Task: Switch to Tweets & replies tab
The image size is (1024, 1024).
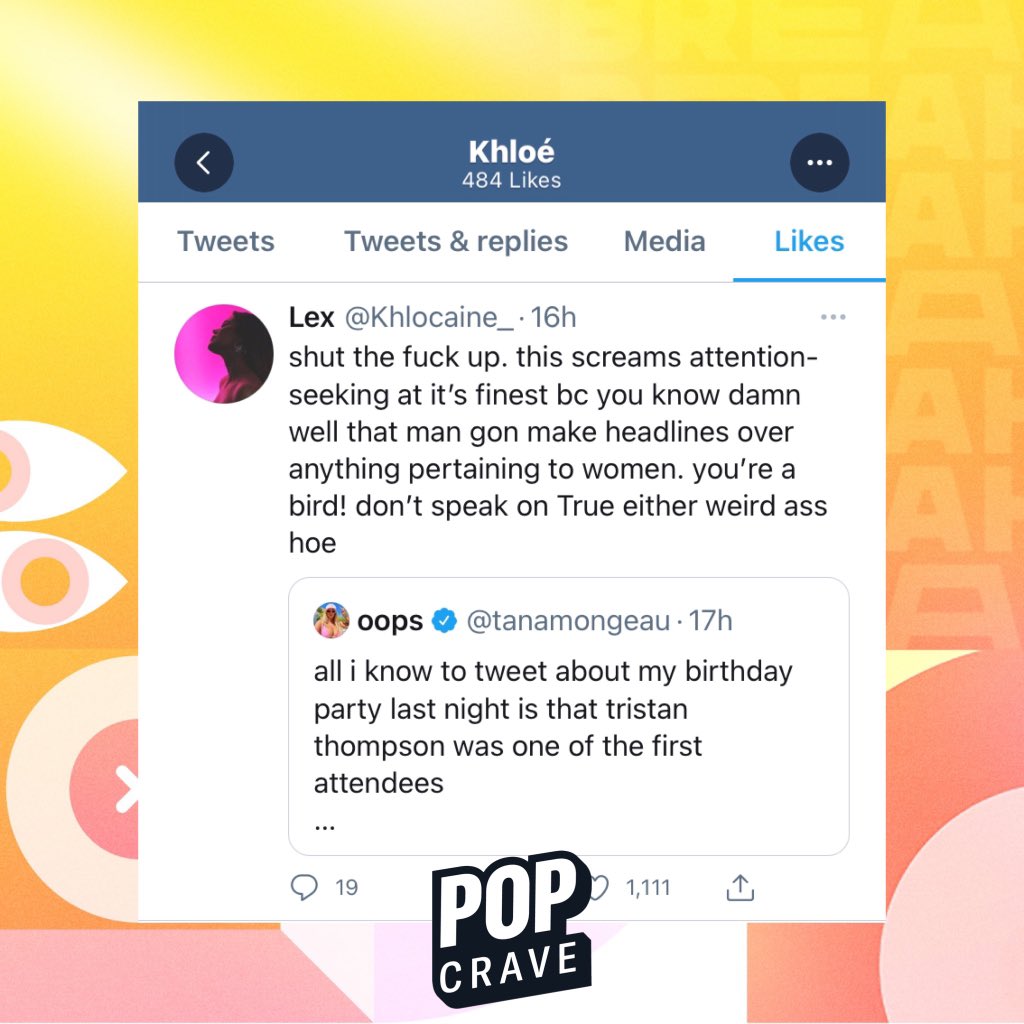Action: click(456, 242)
